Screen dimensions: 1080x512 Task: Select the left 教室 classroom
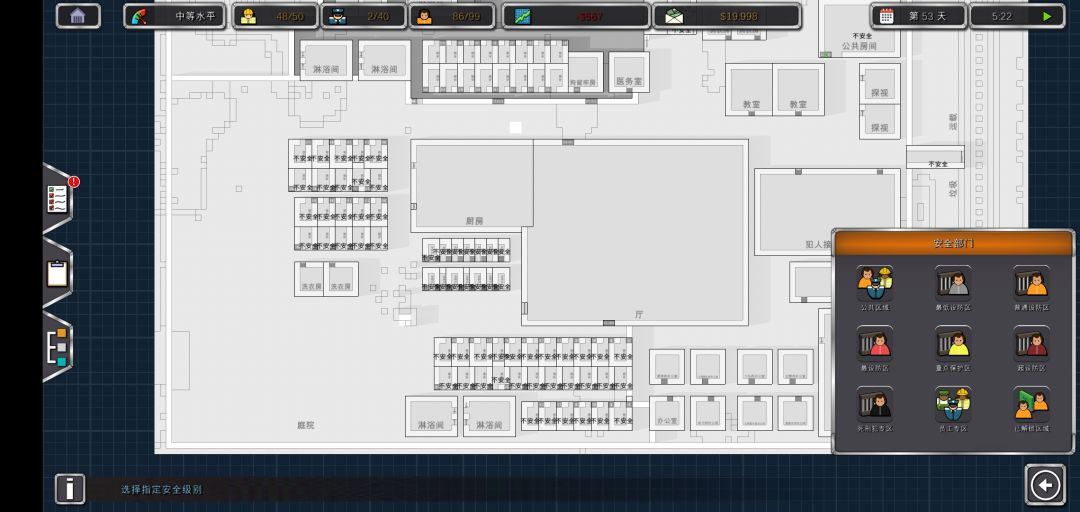pos(750,90)
